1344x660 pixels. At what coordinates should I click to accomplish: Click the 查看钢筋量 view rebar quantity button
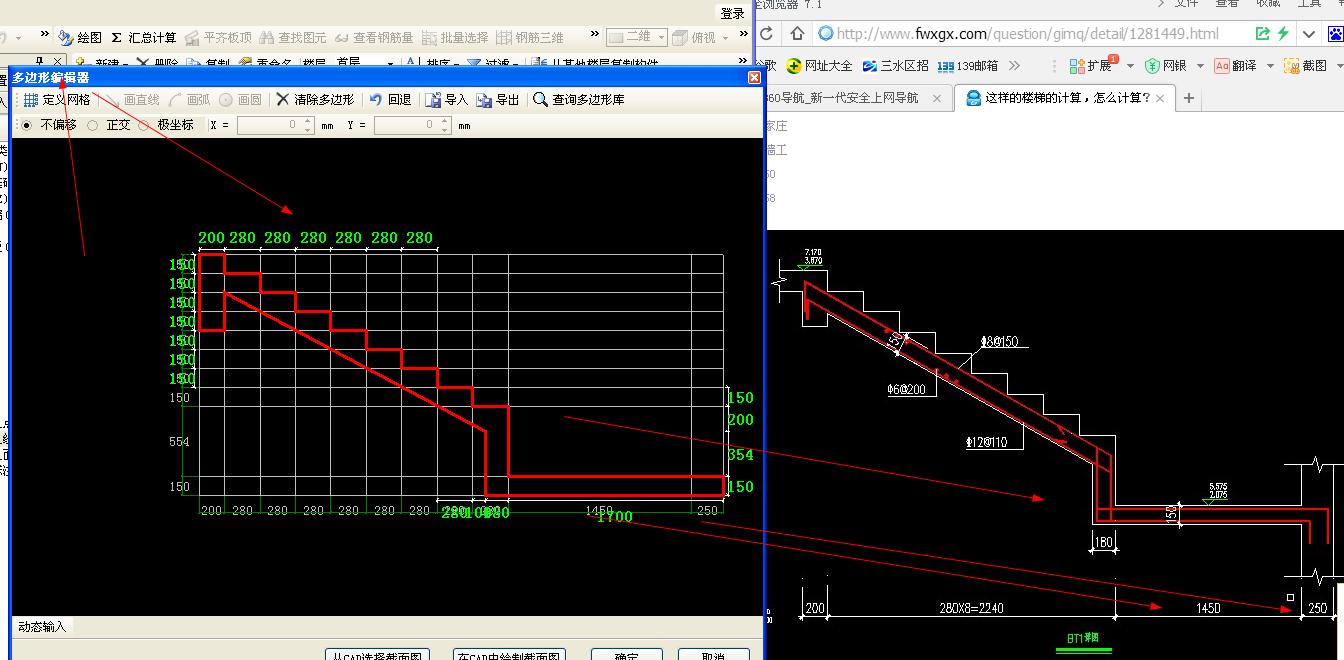pos(374,38)
